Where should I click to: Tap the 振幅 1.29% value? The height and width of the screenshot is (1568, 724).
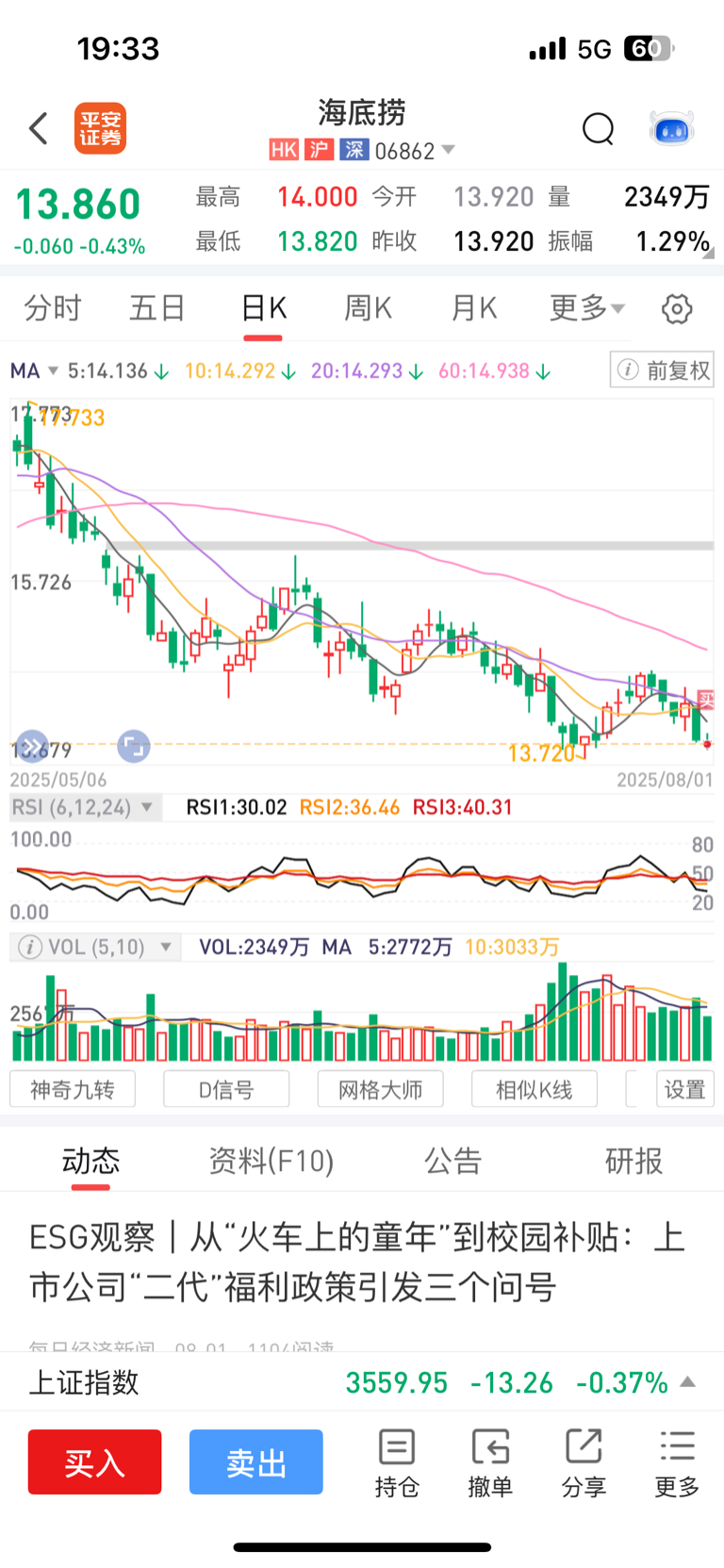(x=672, y=241)
